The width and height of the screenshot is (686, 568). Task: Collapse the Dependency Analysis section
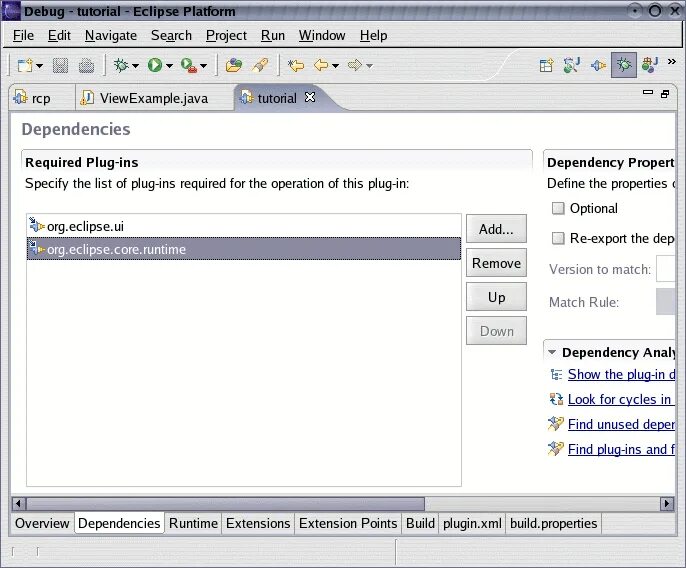(552, 352)
